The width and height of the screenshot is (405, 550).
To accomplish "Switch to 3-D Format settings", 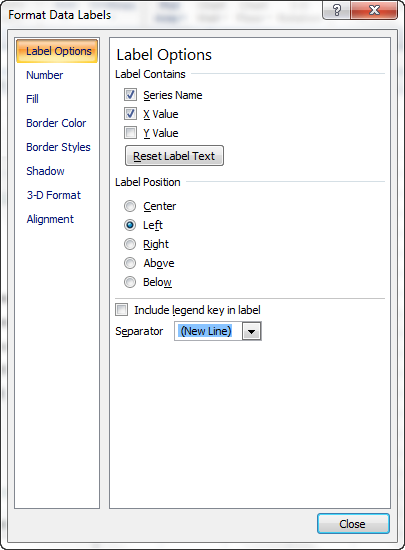I will pyautogui.click(x=54, y=195).
